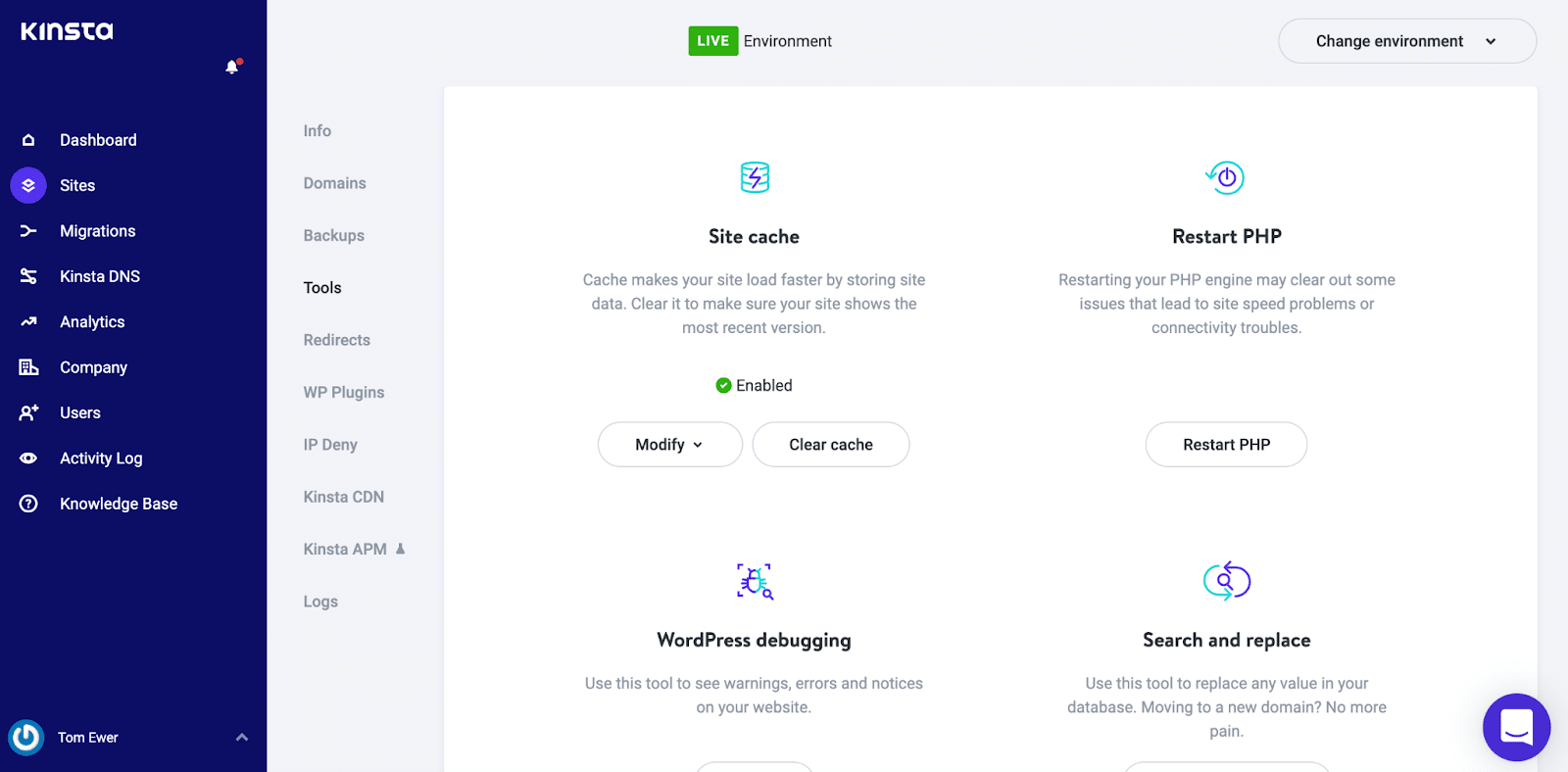Open the Backups tab
1568x772 pixels.
(333, 235)
